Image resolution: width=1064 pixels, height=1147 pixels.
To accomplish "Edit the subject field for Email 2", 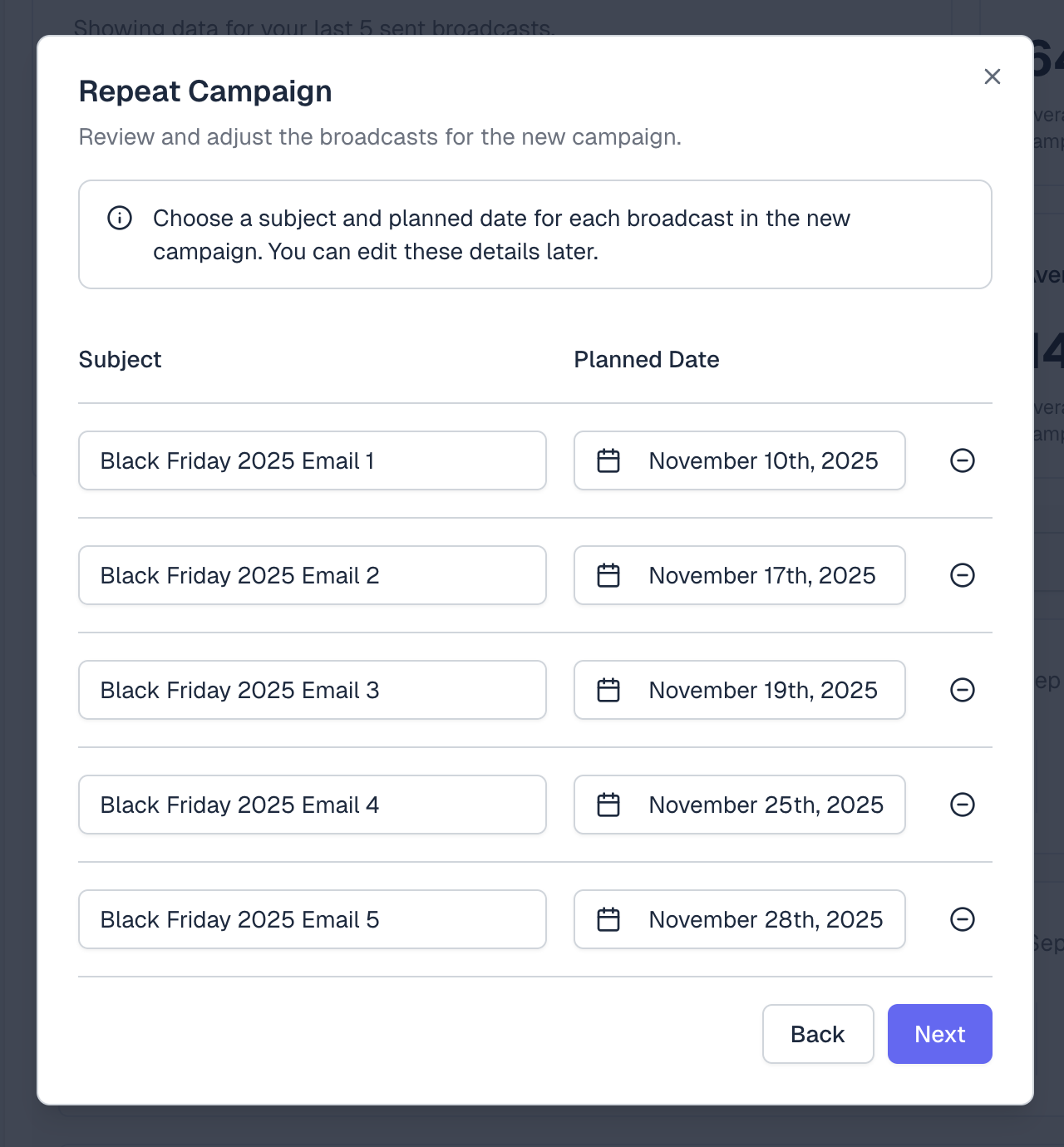I will [x=312, y=575].
